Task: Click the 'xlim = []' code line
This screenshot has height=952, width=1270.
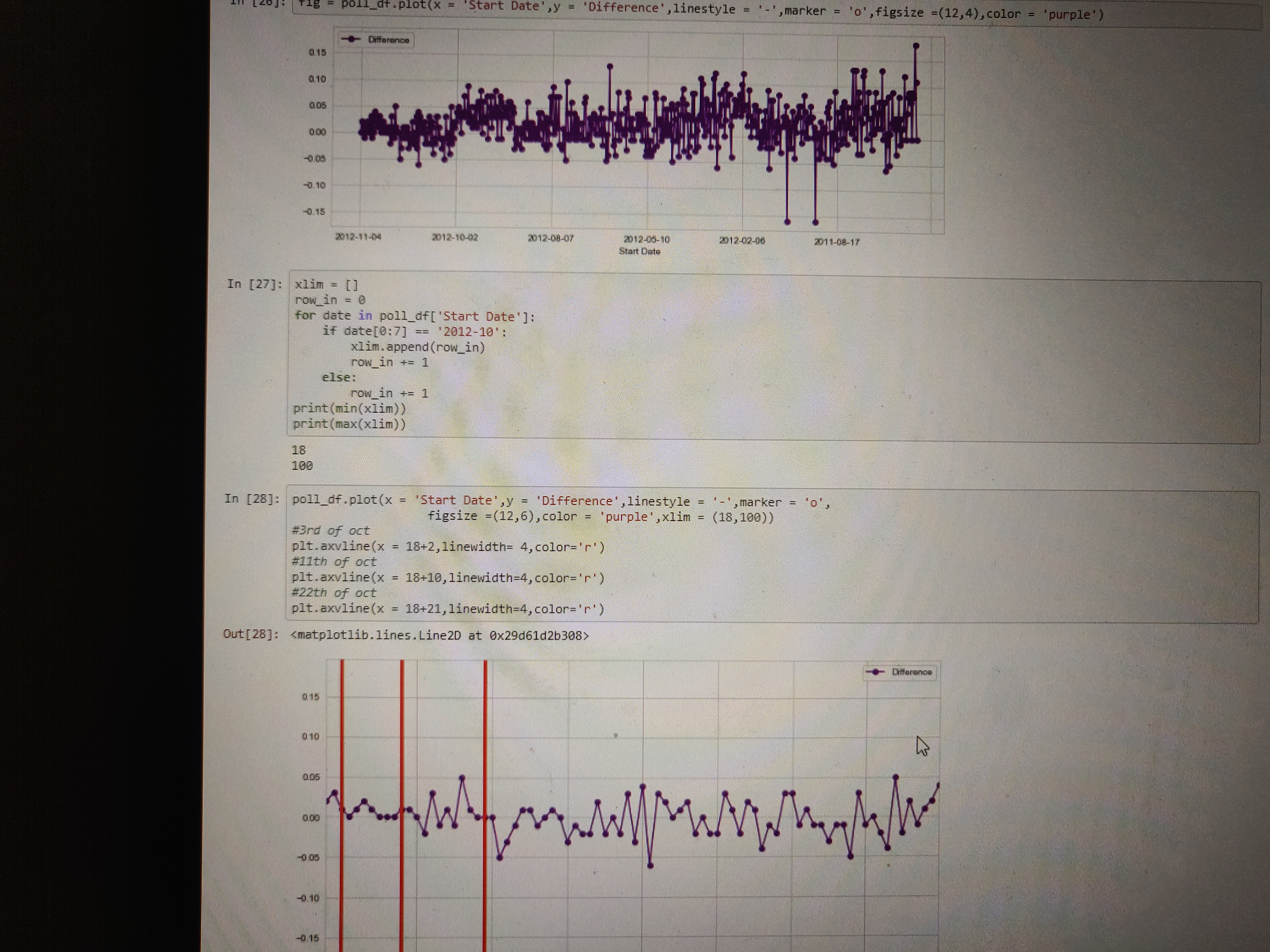Action: 326,285
